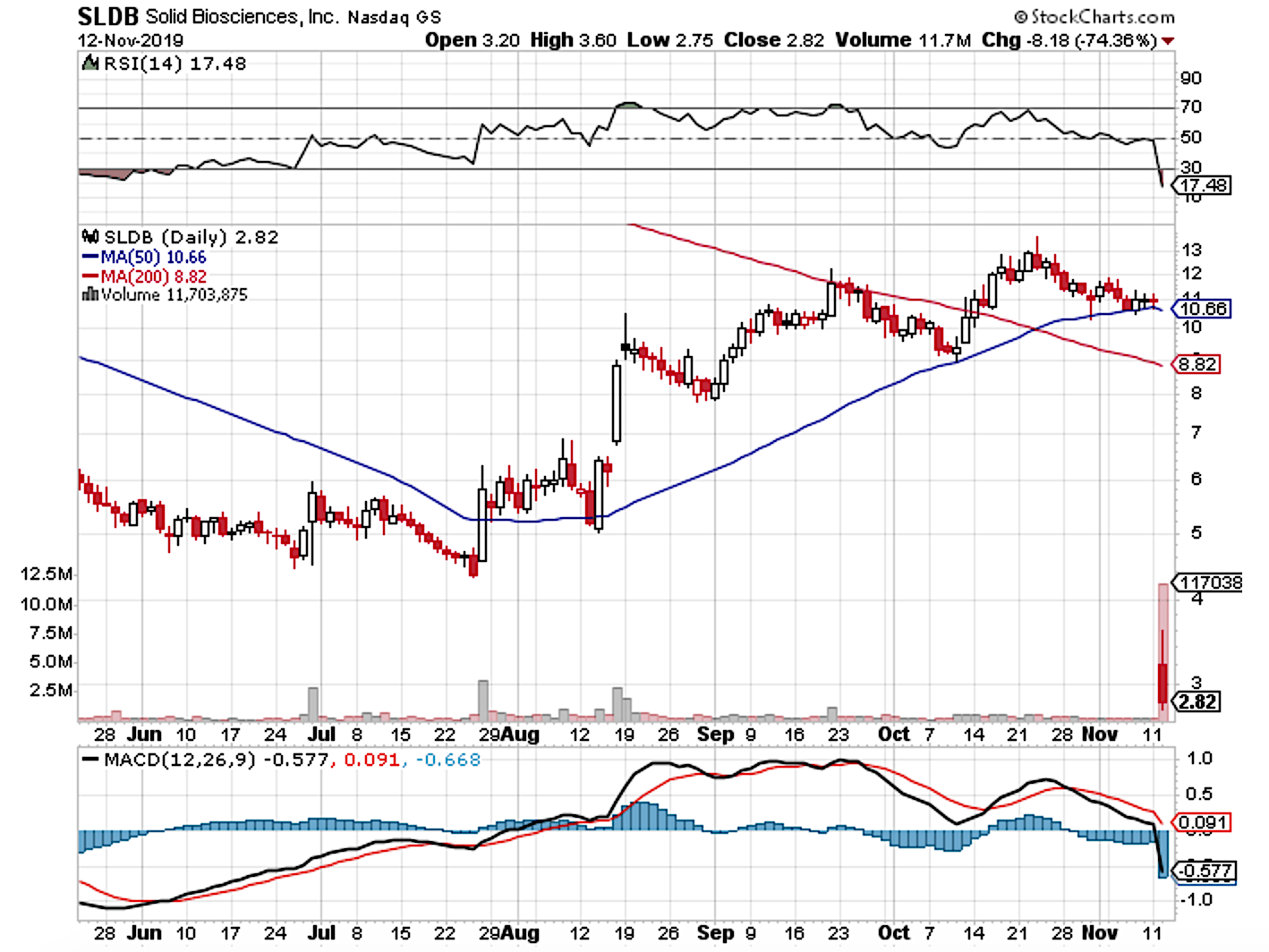Click the -1.0 level on MACD axis
Viewport: 1269px width, 952px height.
pos(1196,900)
